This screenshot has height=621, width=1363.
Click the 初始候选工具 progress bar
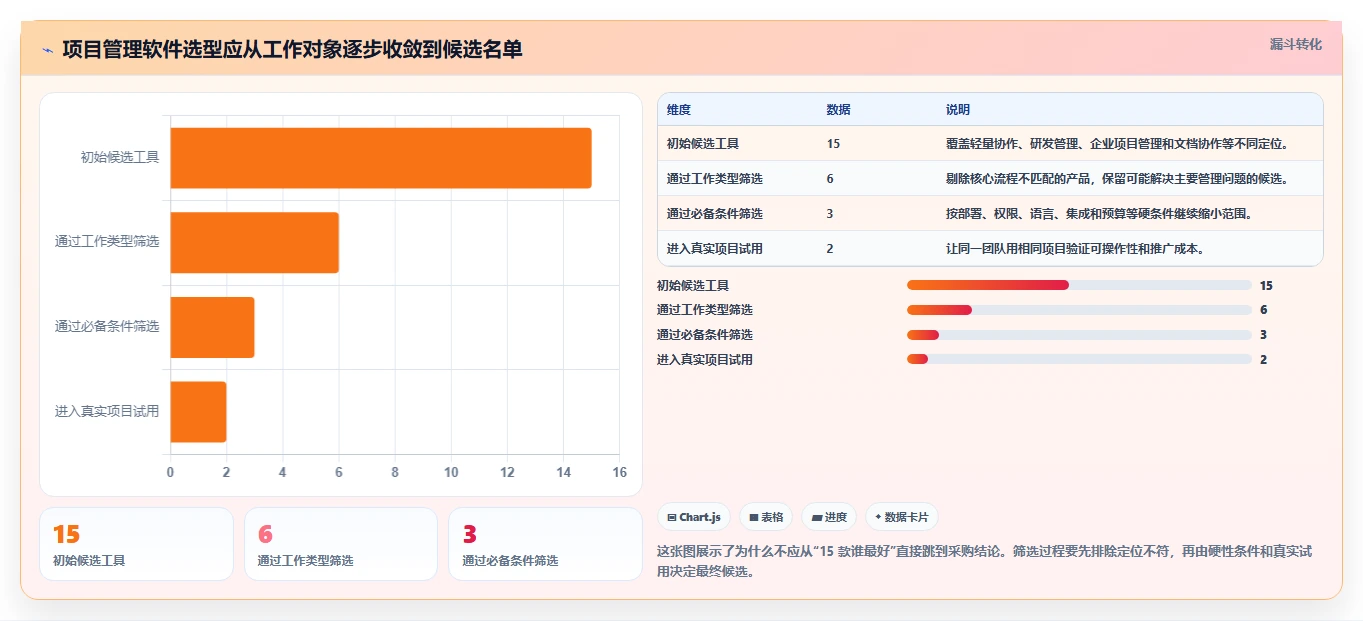coord(1079,285)
